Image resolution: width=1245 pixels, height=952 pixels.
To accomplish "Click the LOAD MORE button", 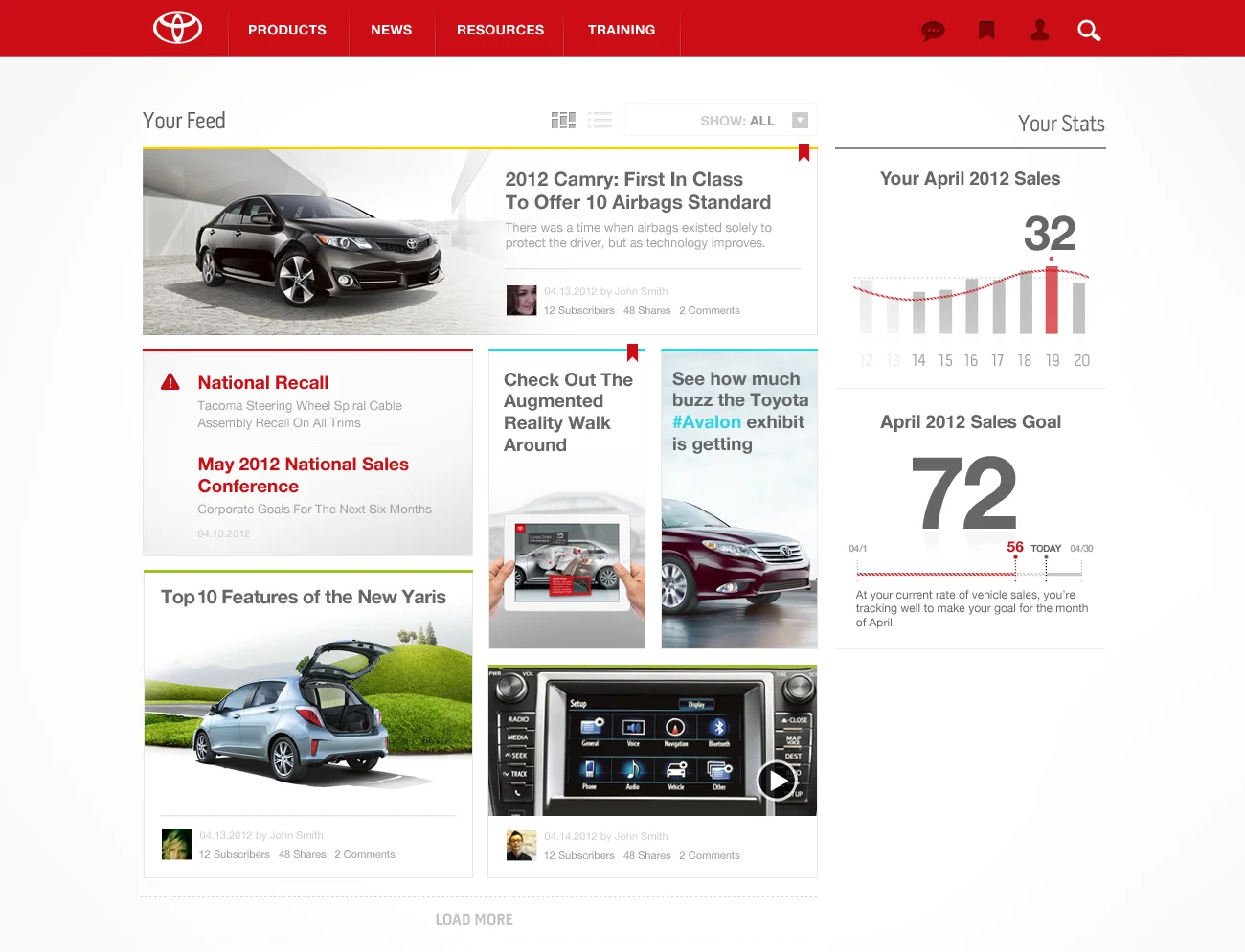I will click(x=474, y=919).
